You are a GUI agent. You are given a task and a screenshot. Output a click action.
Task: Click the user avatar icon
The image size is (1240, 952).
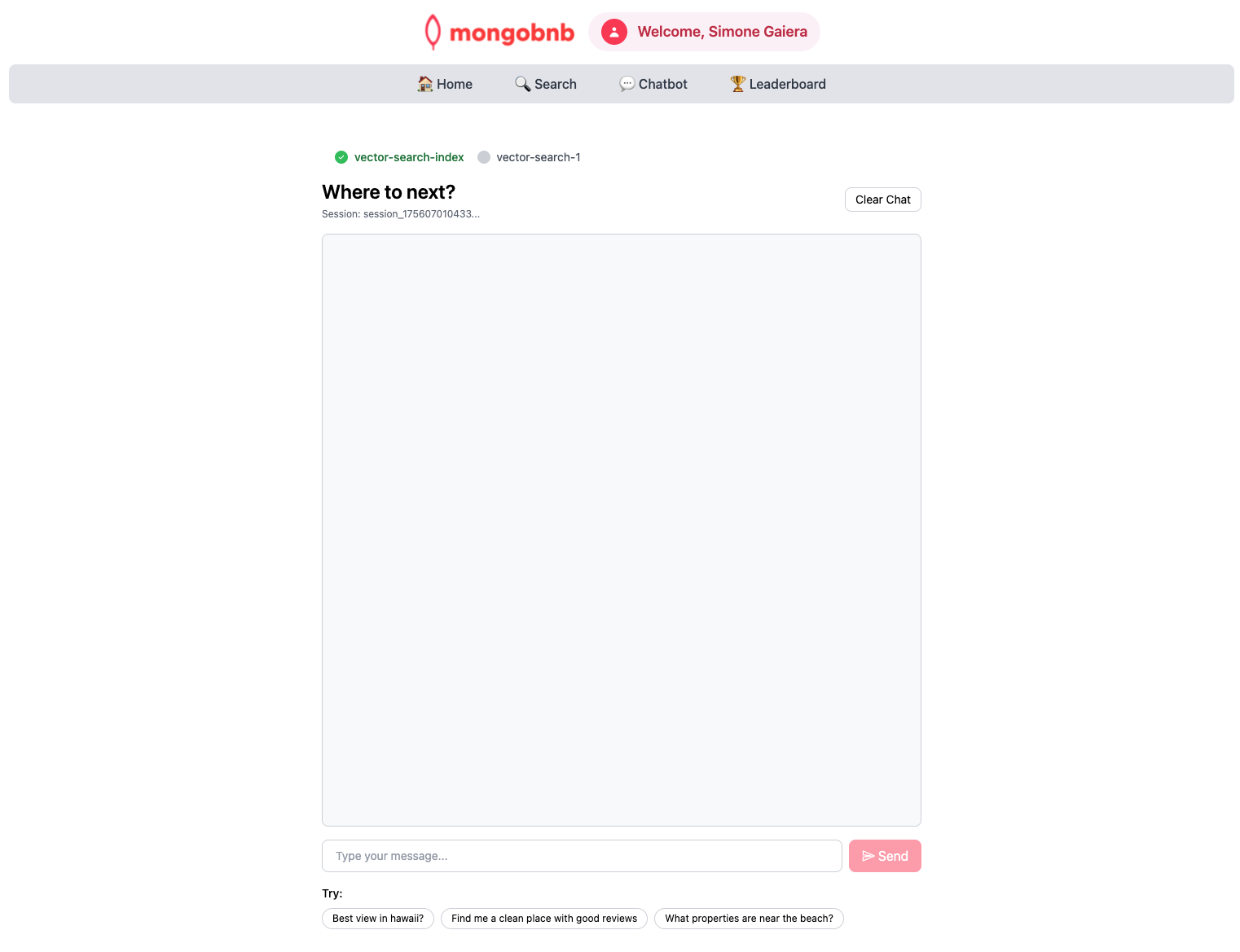pyautogui.click(x=613, y=32)
